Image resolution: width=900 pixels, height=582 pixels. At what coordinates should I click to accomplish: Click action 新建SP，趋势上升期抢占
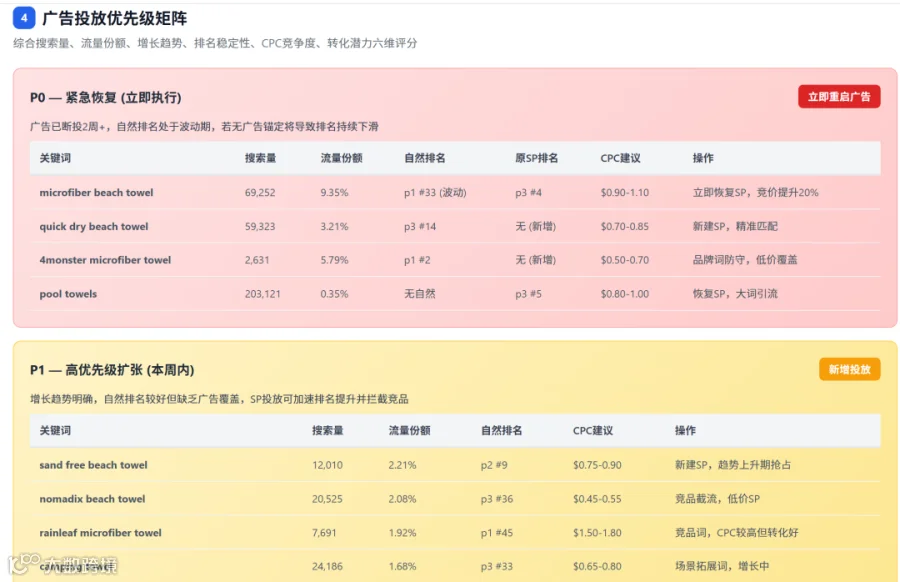point(733,465)
